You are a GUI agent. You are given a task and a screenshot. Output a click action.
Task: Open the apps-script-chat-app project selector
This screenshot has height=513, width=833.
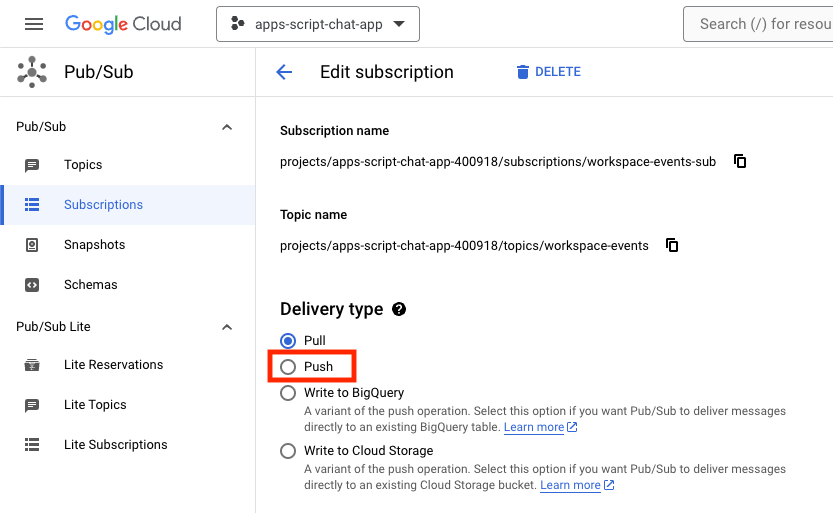[317, 24]
